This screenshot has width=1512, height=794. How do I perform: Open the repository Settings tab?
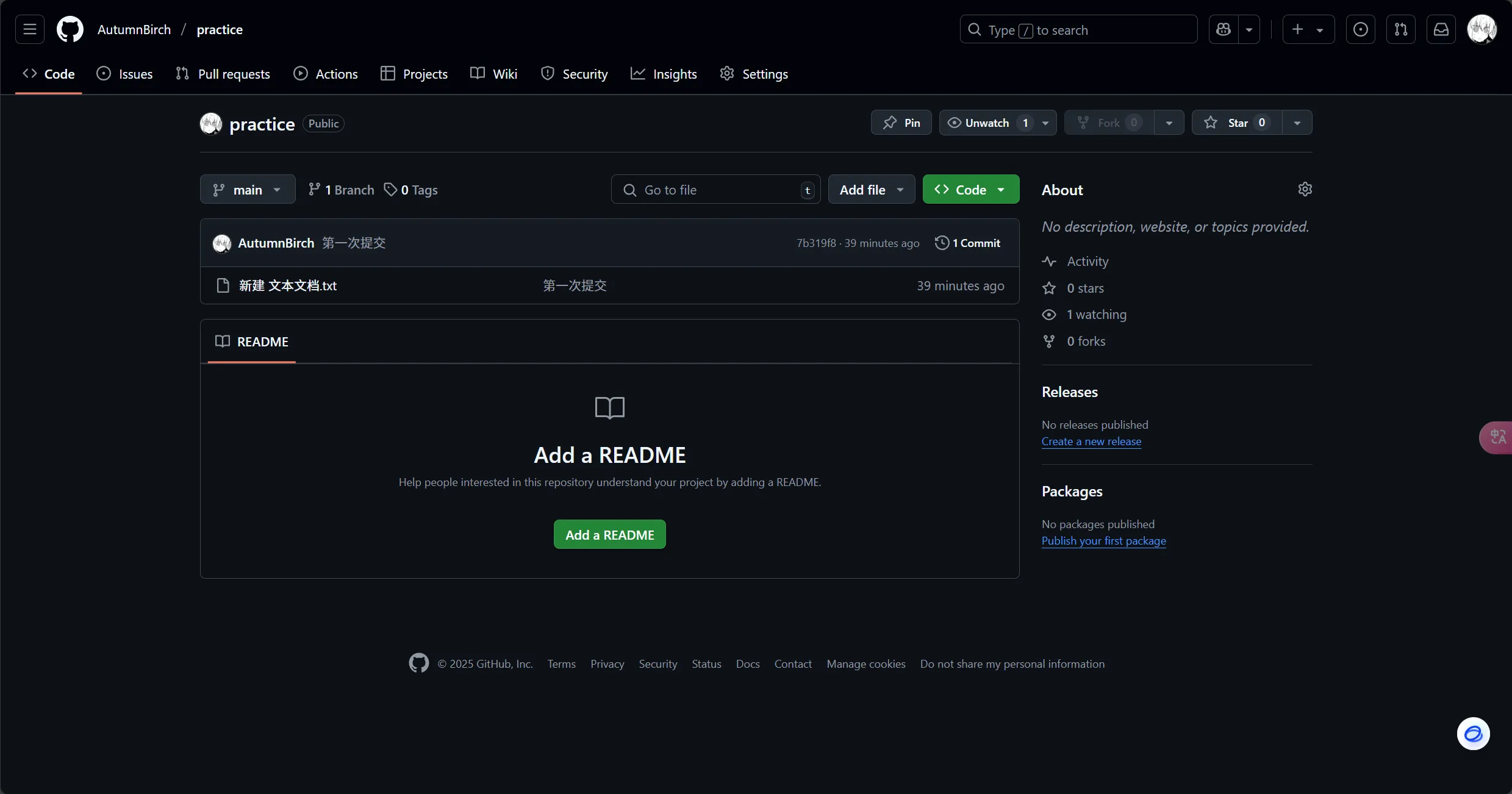[754, 74]
